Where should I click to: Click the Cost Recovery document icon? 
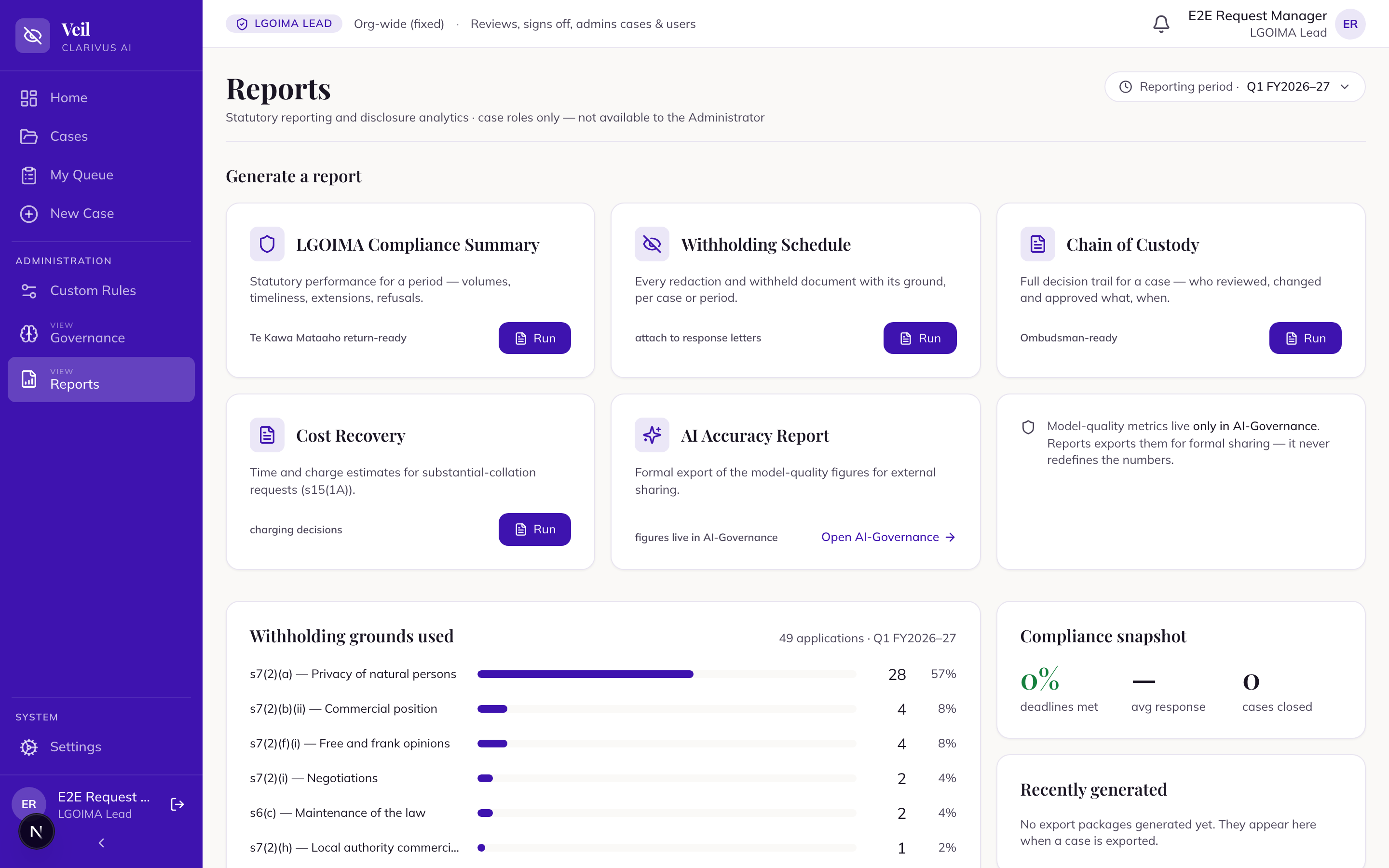click(x=267, y=435)
